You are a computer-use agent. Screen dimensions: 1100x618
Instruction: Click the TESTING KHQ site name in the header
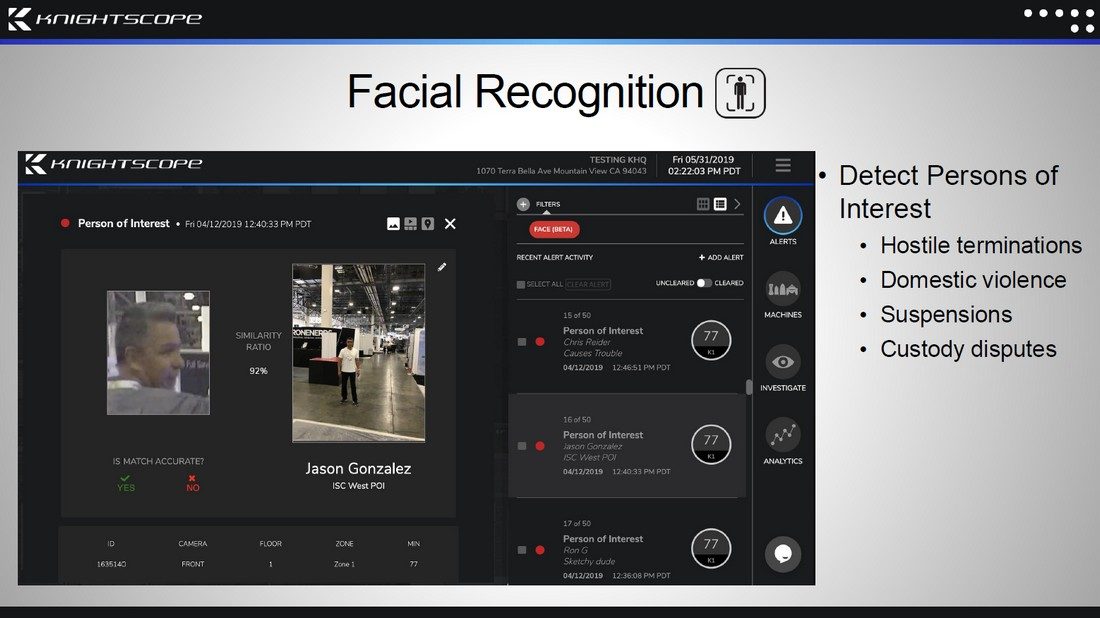[x=617, y=160]
